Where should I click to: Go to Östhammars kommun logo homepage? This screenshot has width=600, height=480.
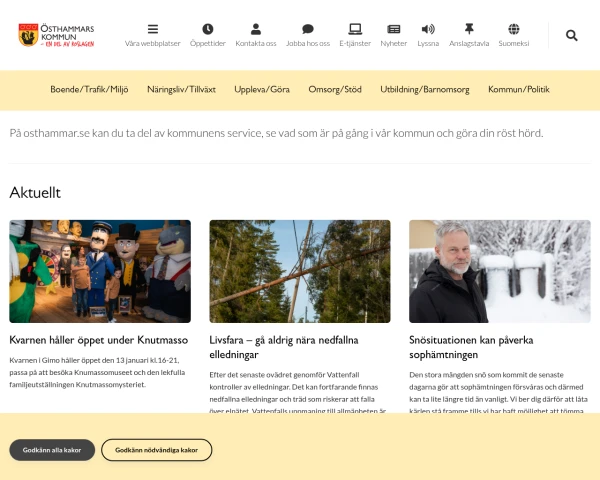[x=56, y=35]
